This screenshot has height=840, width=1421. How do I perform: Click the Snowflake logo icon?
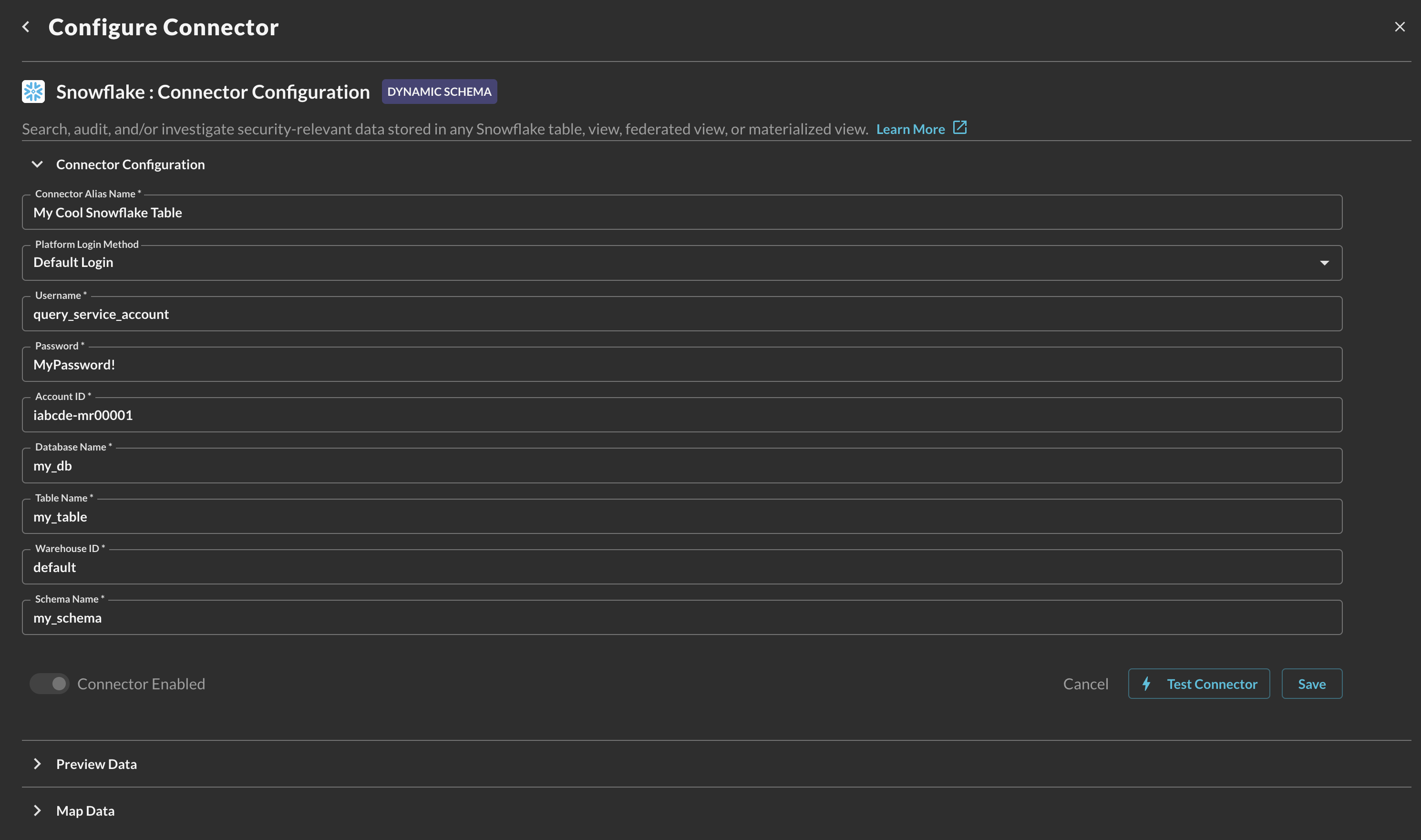(33, 91)
